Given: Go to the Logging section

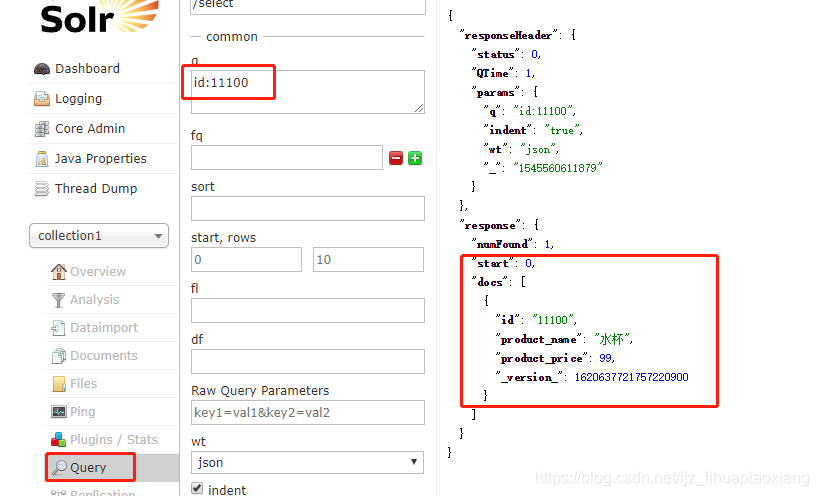Looking at the screenshot, I should pyautogui.click(x=79, y=99).
